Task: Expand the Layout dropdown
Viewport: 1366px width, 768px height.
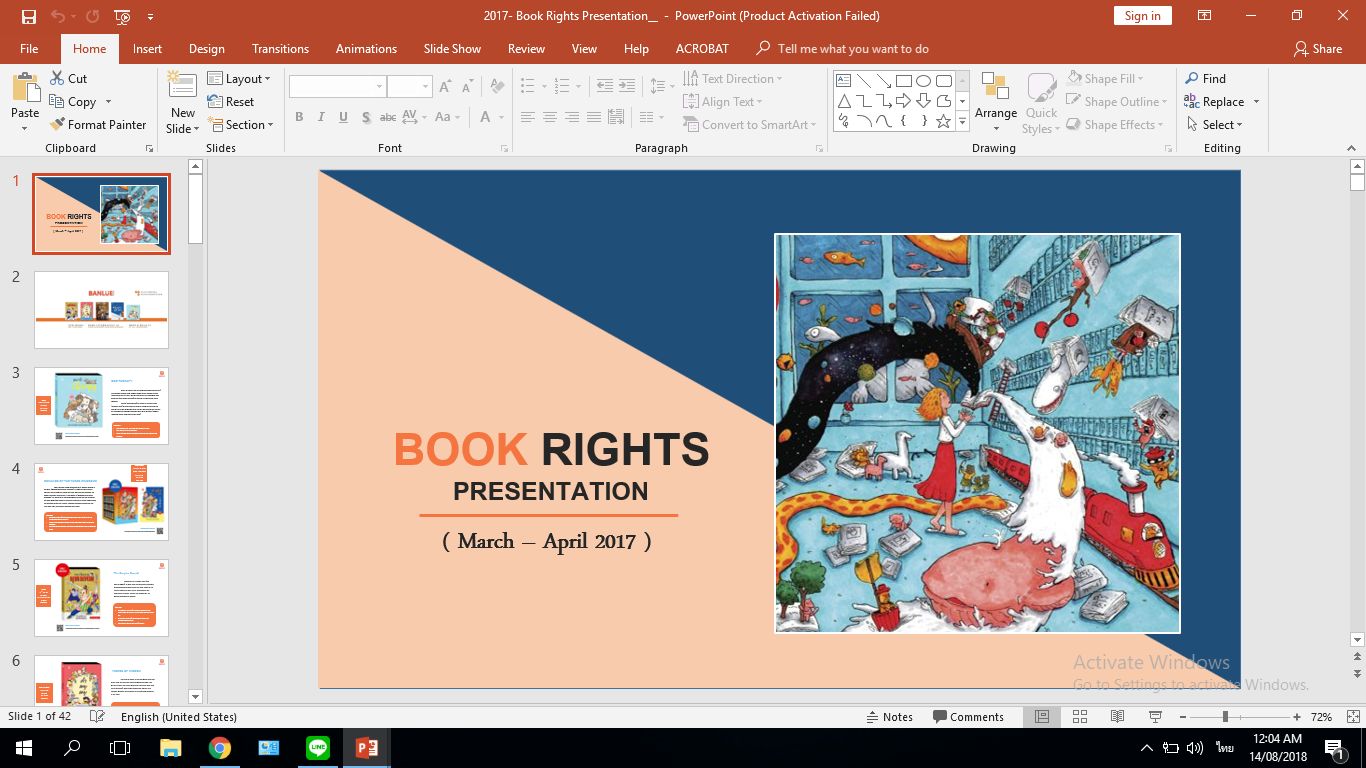Action: pyautogui.click(x=239, y=79)
